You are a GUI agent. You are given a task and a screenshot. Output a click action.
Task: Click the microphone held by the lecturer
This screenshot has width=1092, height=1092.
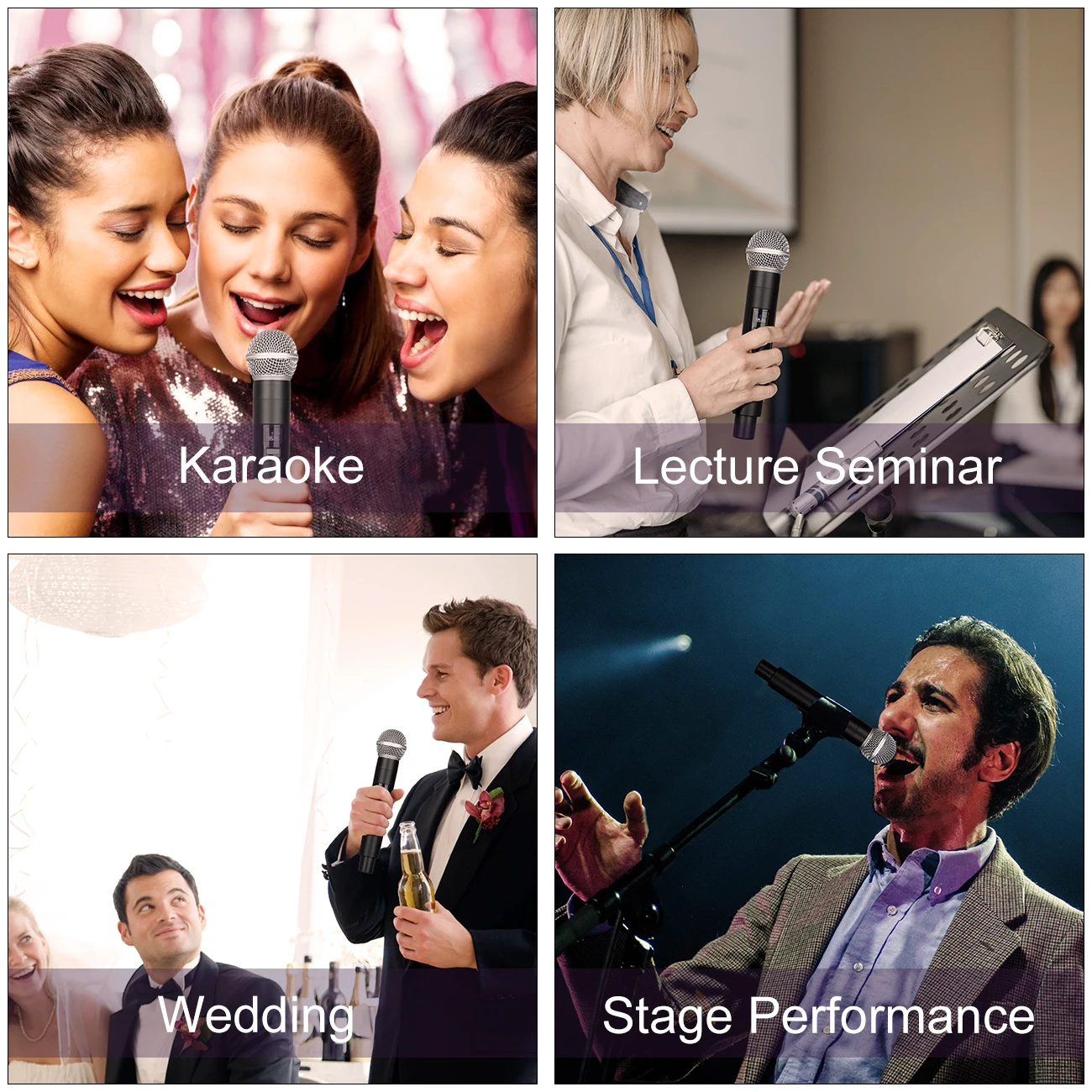[x=761, y=332]
